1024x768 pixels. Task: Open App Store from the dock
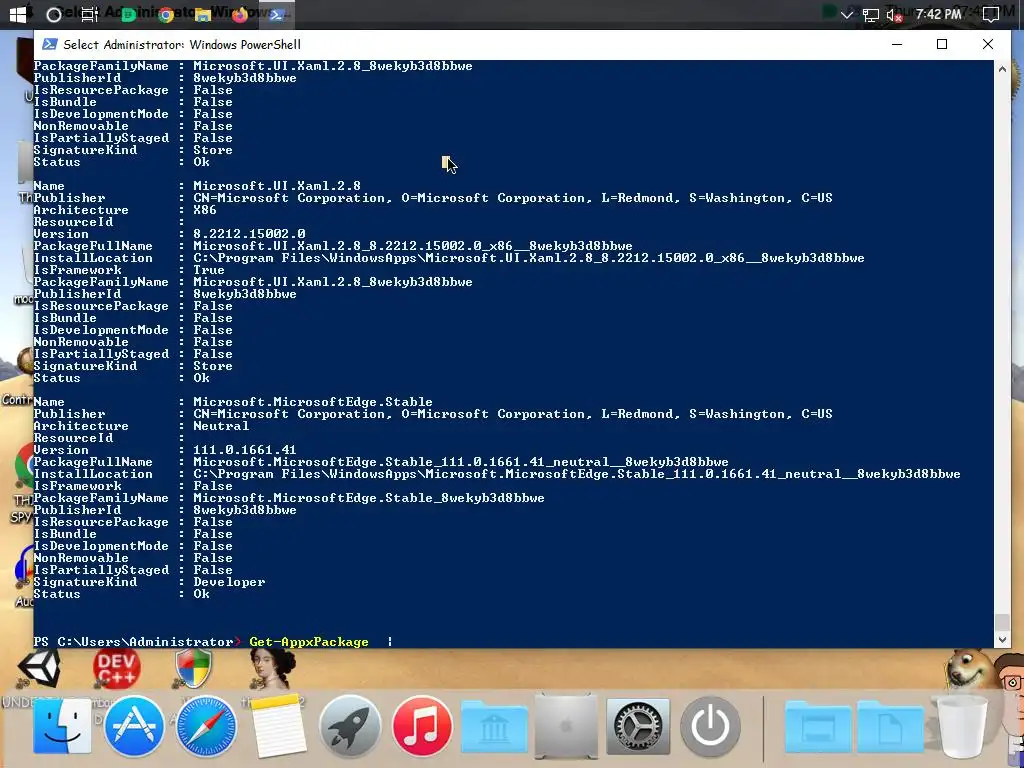click(x=134, y=726)
